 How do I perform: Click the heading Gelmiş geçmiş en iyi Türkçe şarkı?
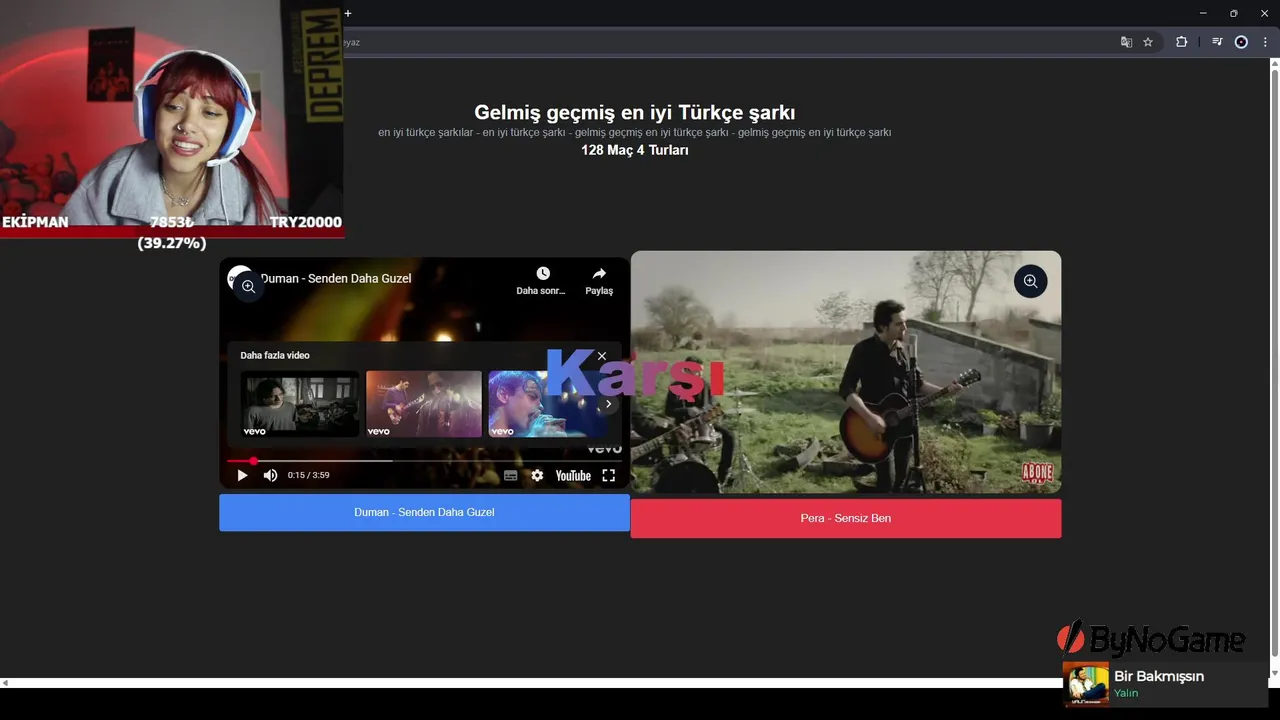pos(635,112)
